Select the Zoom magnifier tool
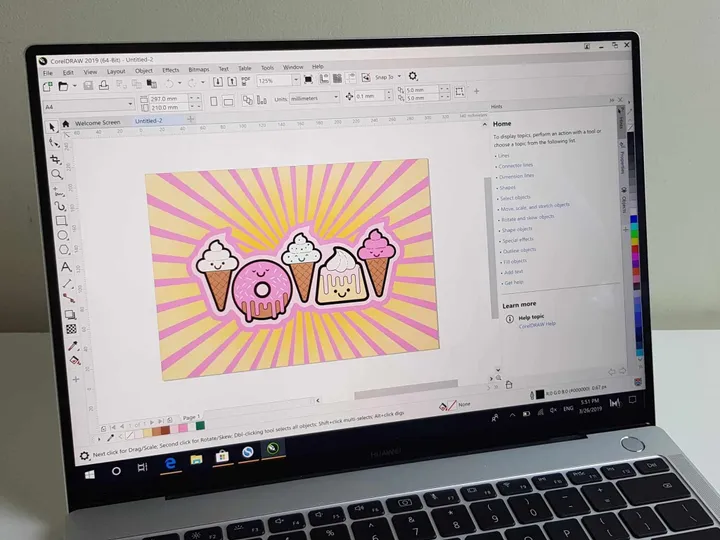The height and width of the screenshot is (540, 720). click(x=58, y=174)
